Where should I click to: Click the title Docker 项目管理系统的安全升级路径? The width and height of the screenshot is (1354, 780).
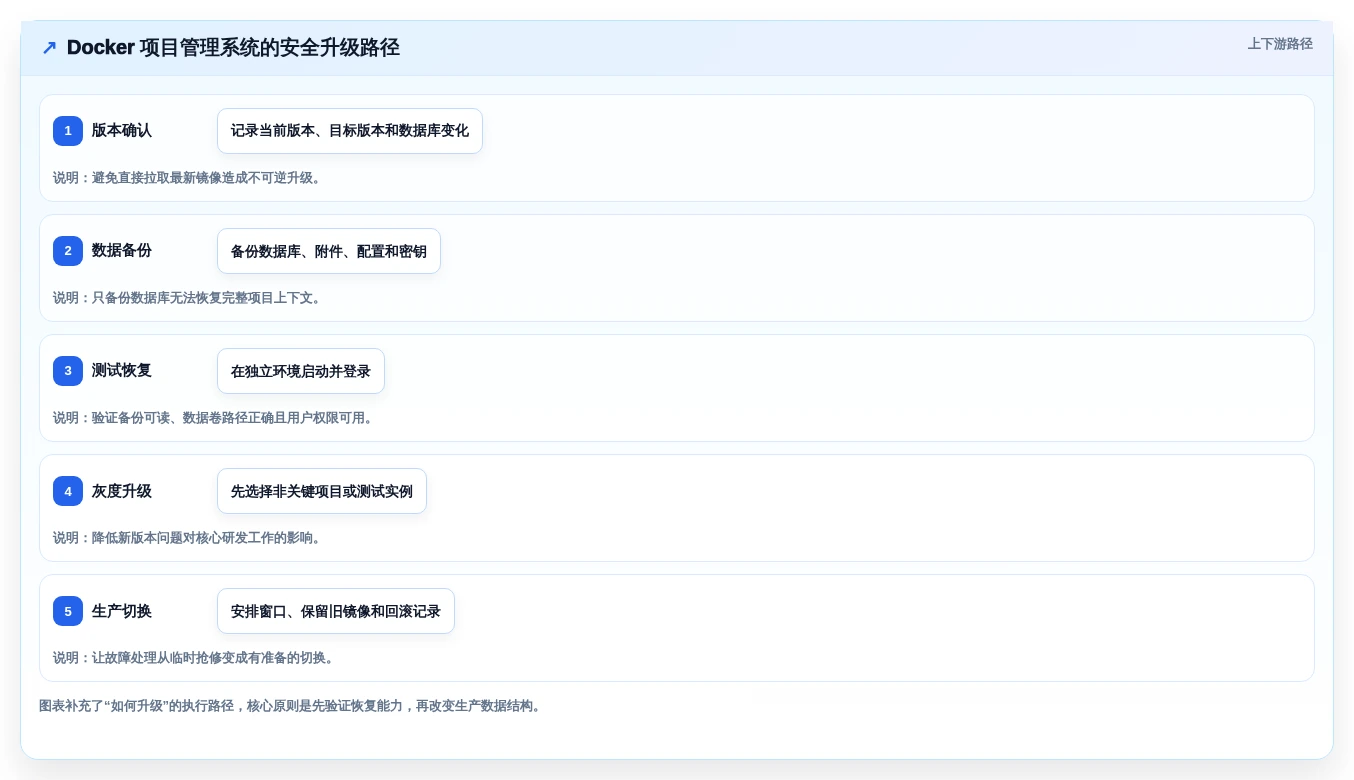coord(233,47)
